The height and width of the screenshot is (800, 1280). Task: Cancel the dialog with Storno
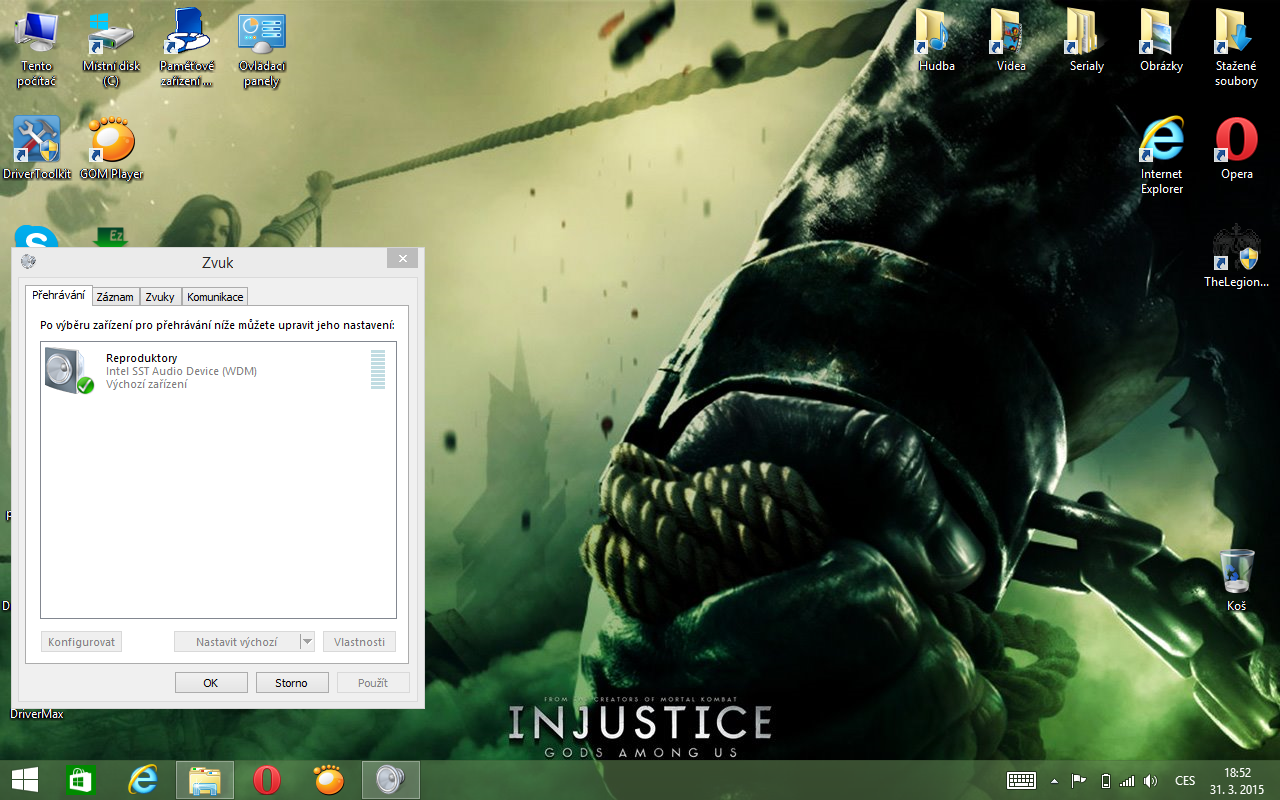[291, 683]
